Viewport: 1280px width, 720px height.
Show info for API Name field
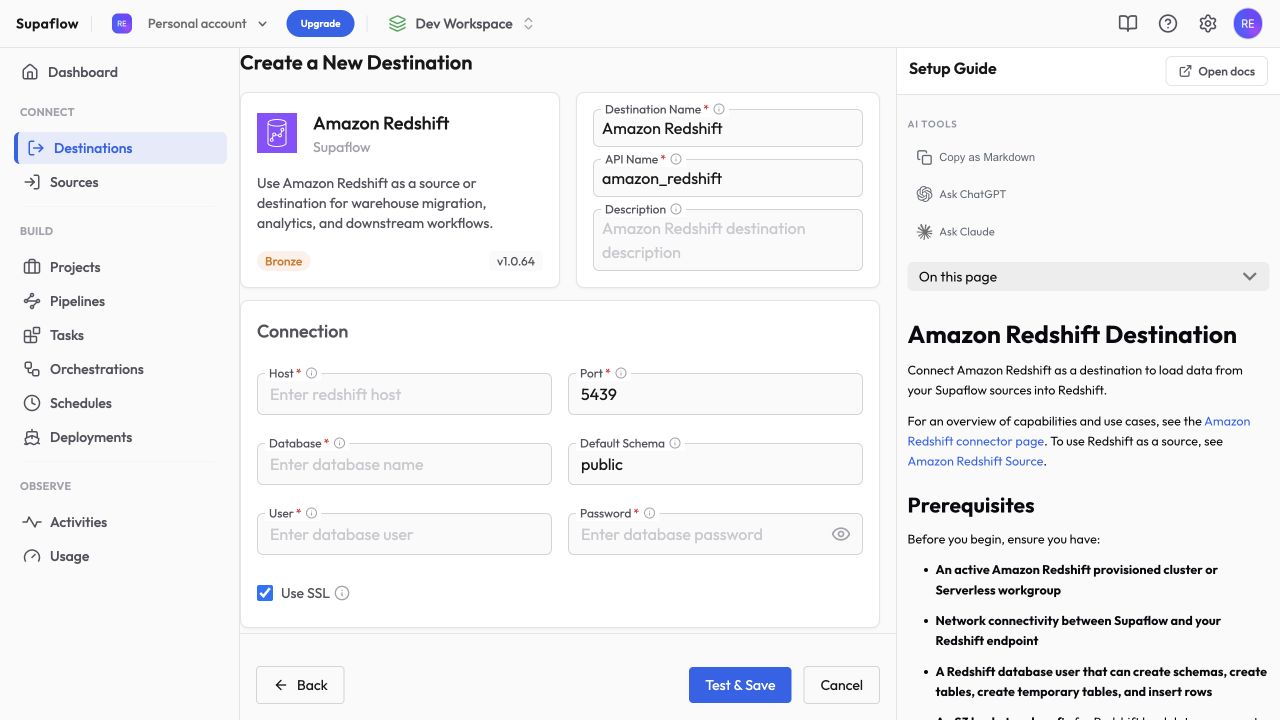676,159
